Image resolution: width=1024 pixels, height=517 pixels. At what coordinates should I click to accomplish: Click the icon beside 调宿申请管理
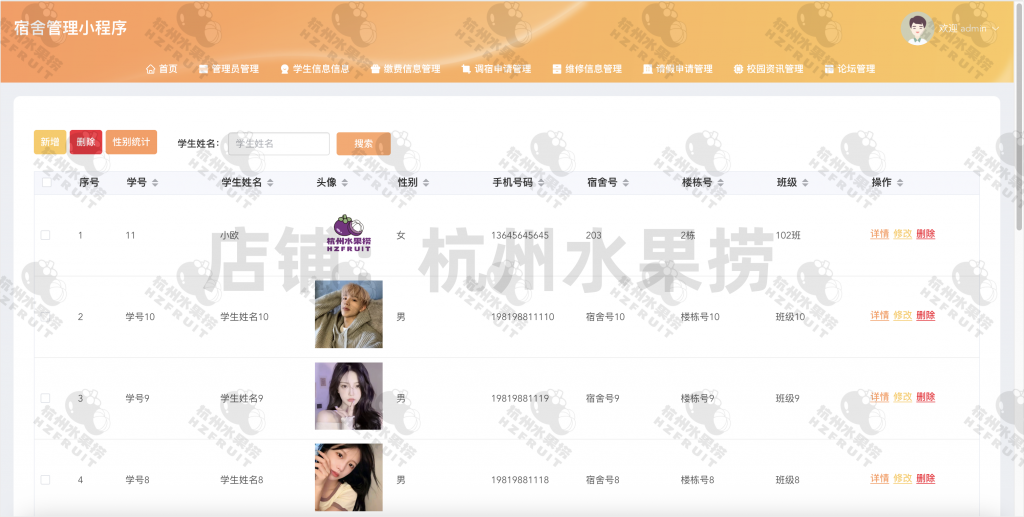(466, 69)
